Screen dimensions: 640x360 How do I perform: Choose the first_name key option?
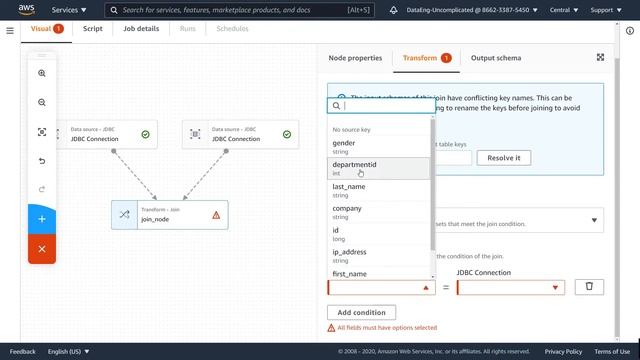click(379, 273)
